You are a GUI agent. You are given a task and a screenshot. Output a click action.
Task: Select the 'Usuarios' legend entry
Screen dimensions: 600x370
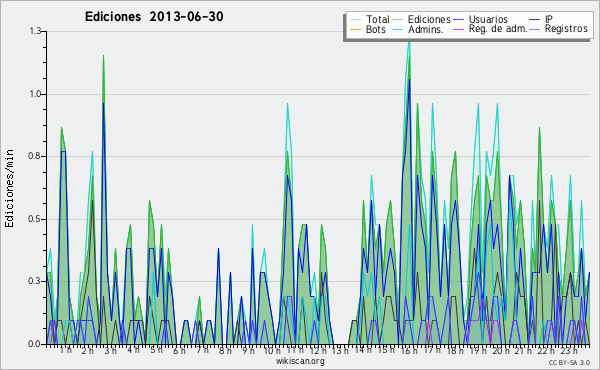[x=488, y=19]
